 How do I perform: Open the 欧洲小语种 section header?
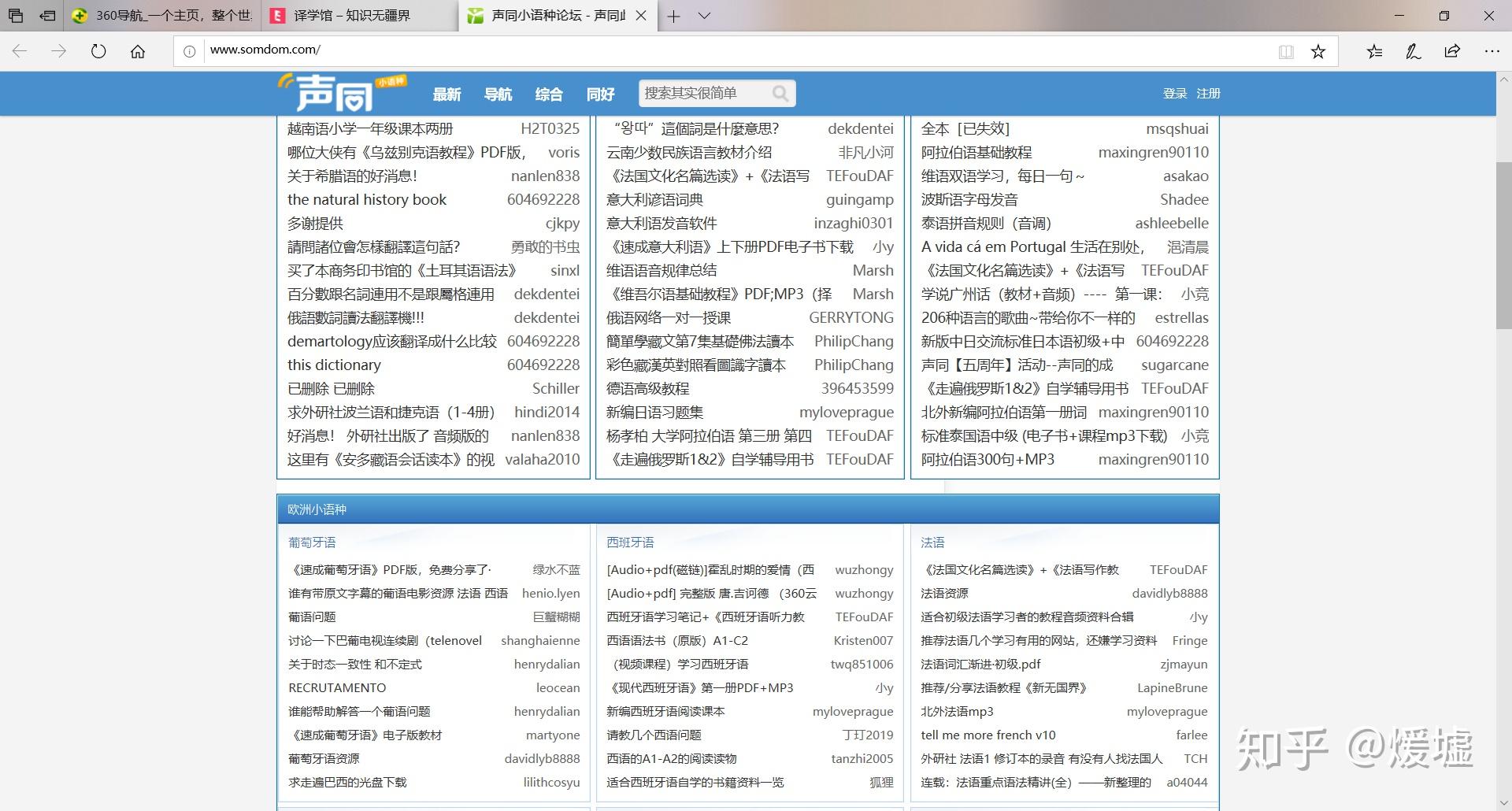[317, 509]
